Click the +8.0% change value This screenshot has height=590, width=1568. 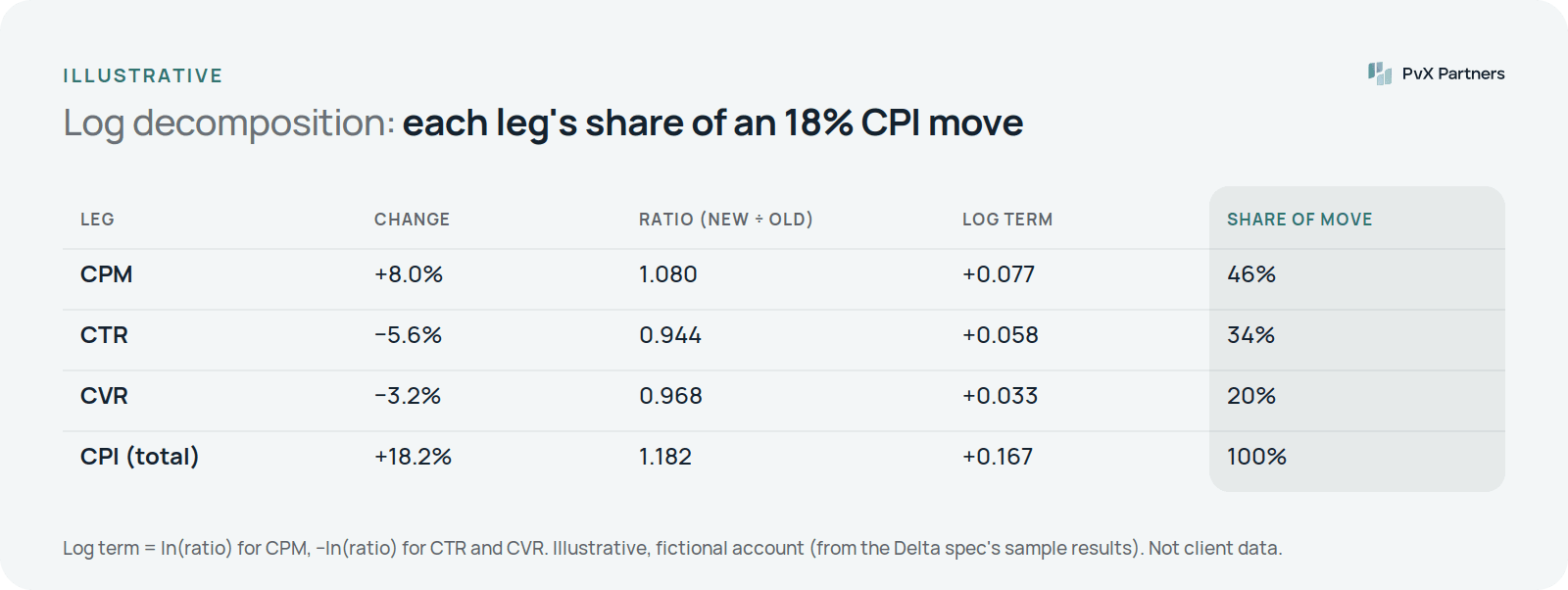409,274
